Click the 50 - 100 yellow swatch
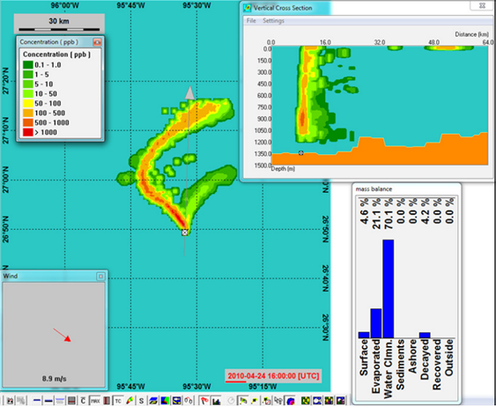This screenshot has height=406, width=496. [x=28, y=103]
